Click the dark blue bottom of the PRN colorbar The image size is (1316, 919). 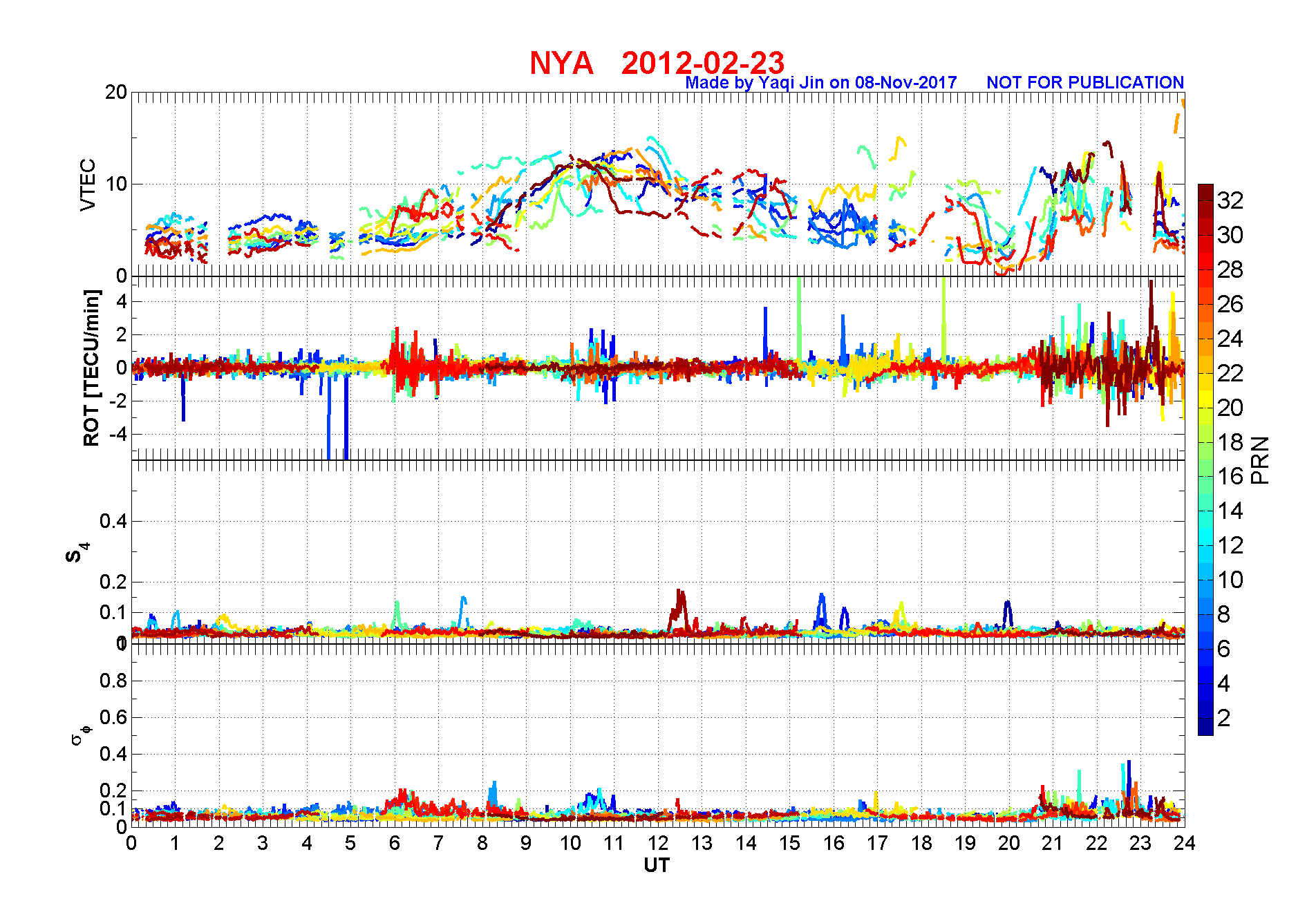1205,727
